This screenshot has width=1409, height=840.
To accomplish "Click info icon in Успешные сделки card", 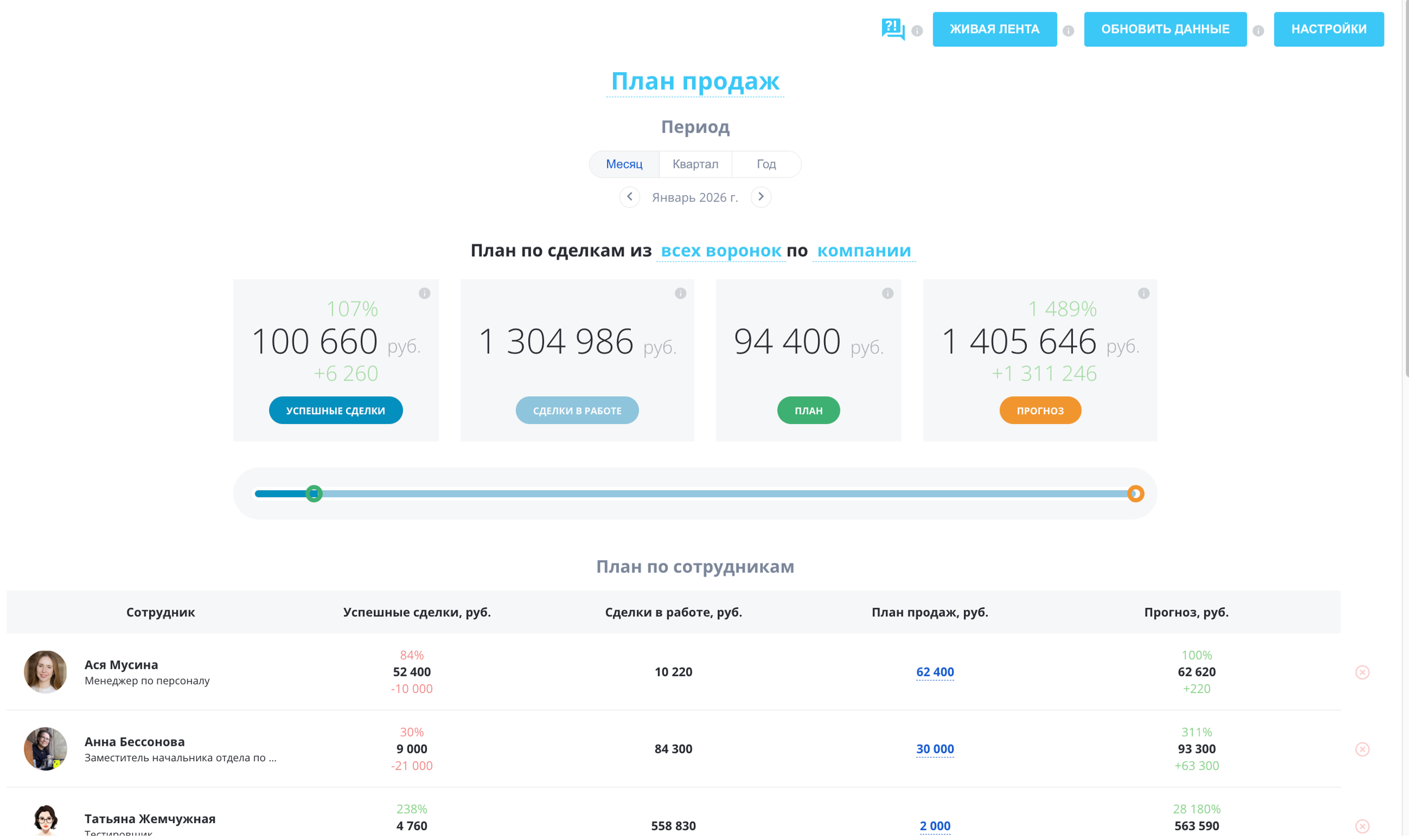I will click(x=424, y=293).
